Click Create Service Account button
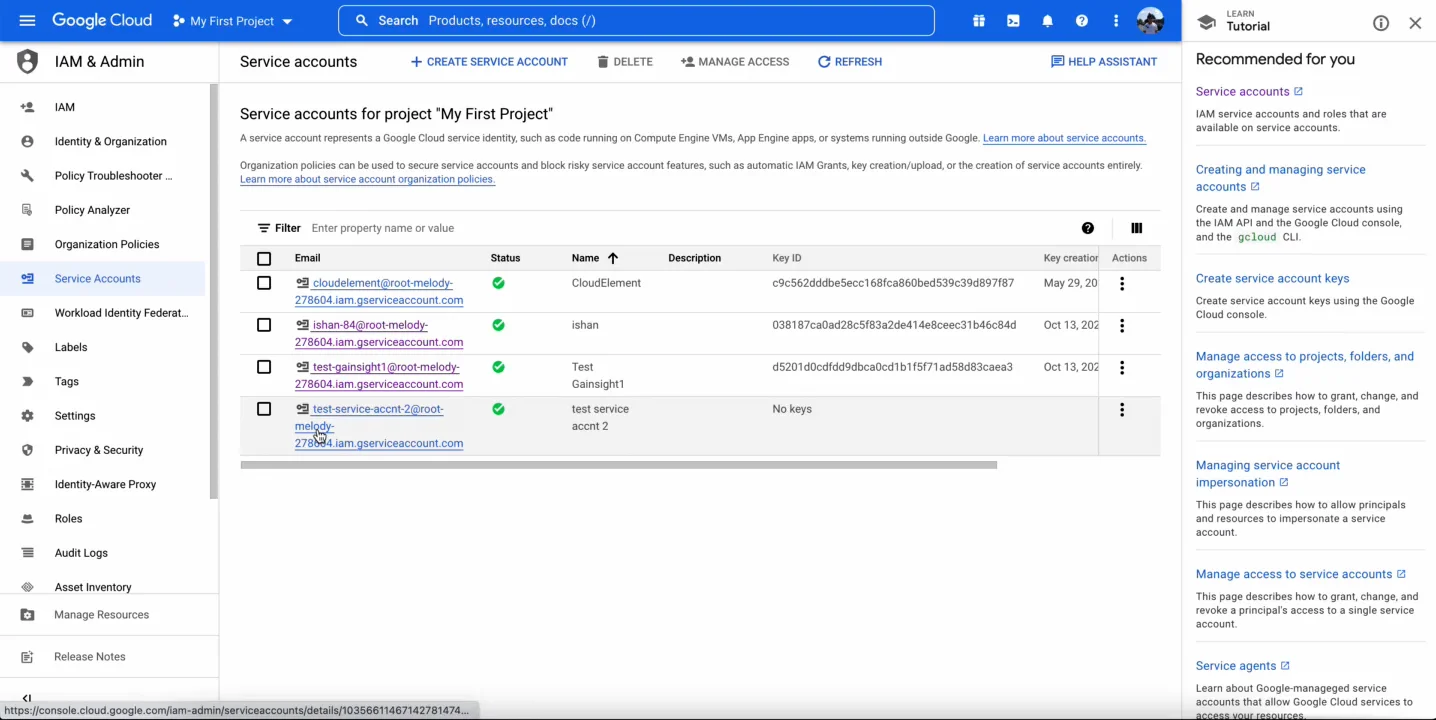This screenshot has width=1436, height=720. point(489,62)
